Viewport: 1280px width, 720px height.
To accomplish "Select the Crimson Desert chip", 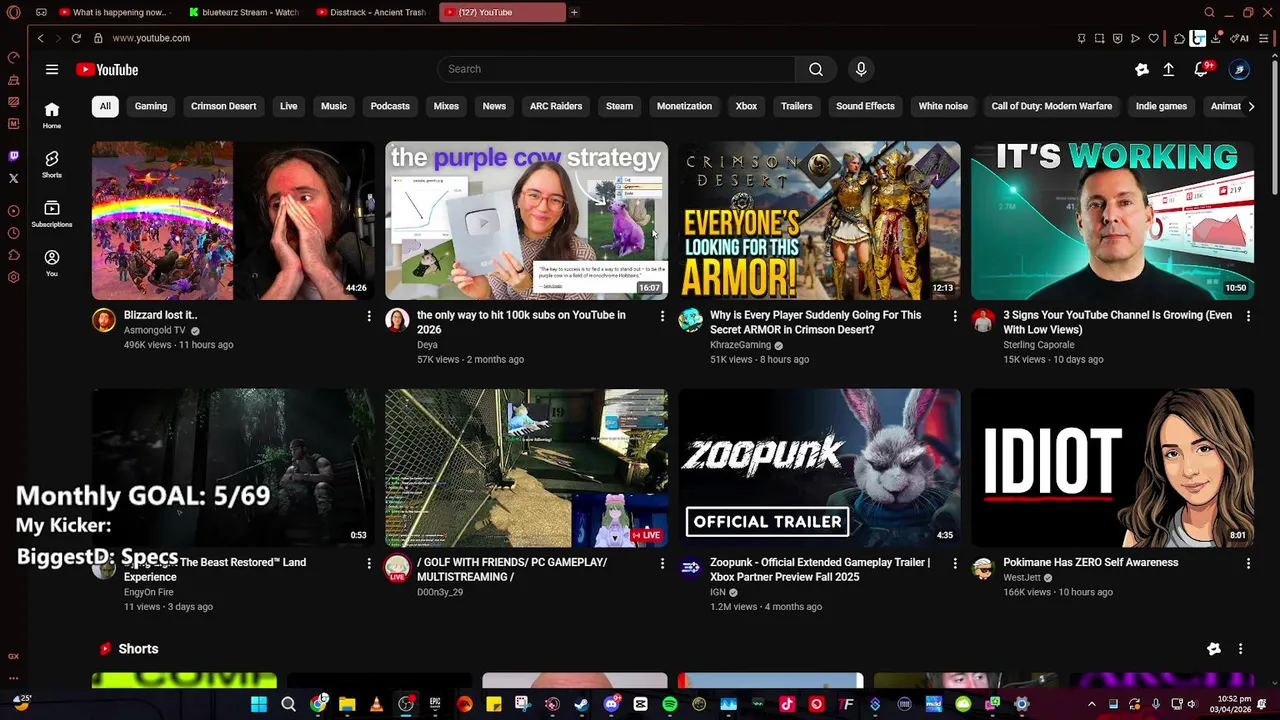I will coord(223,106).
